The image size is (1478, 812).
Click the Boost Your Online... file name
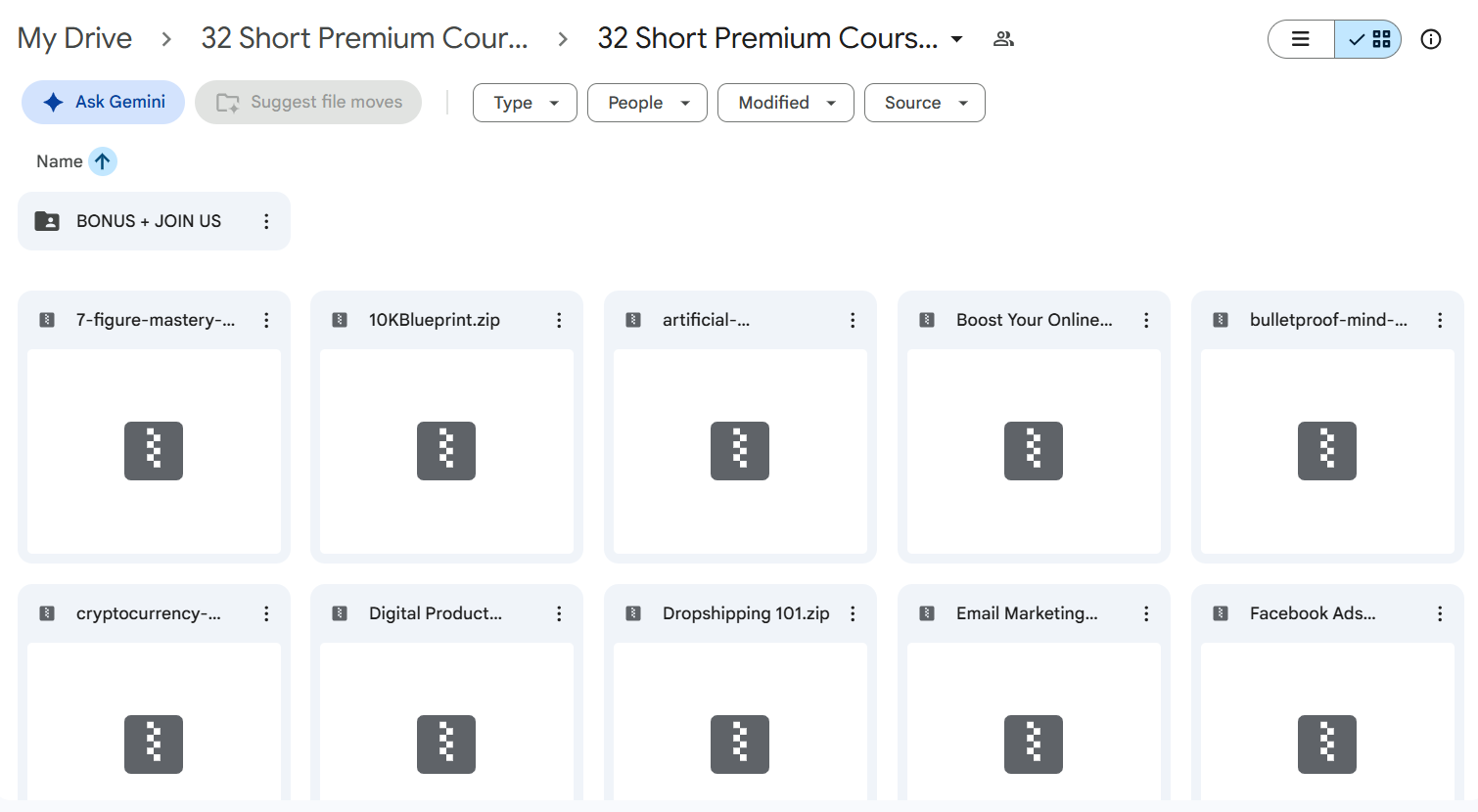[x=1035, y=320]
